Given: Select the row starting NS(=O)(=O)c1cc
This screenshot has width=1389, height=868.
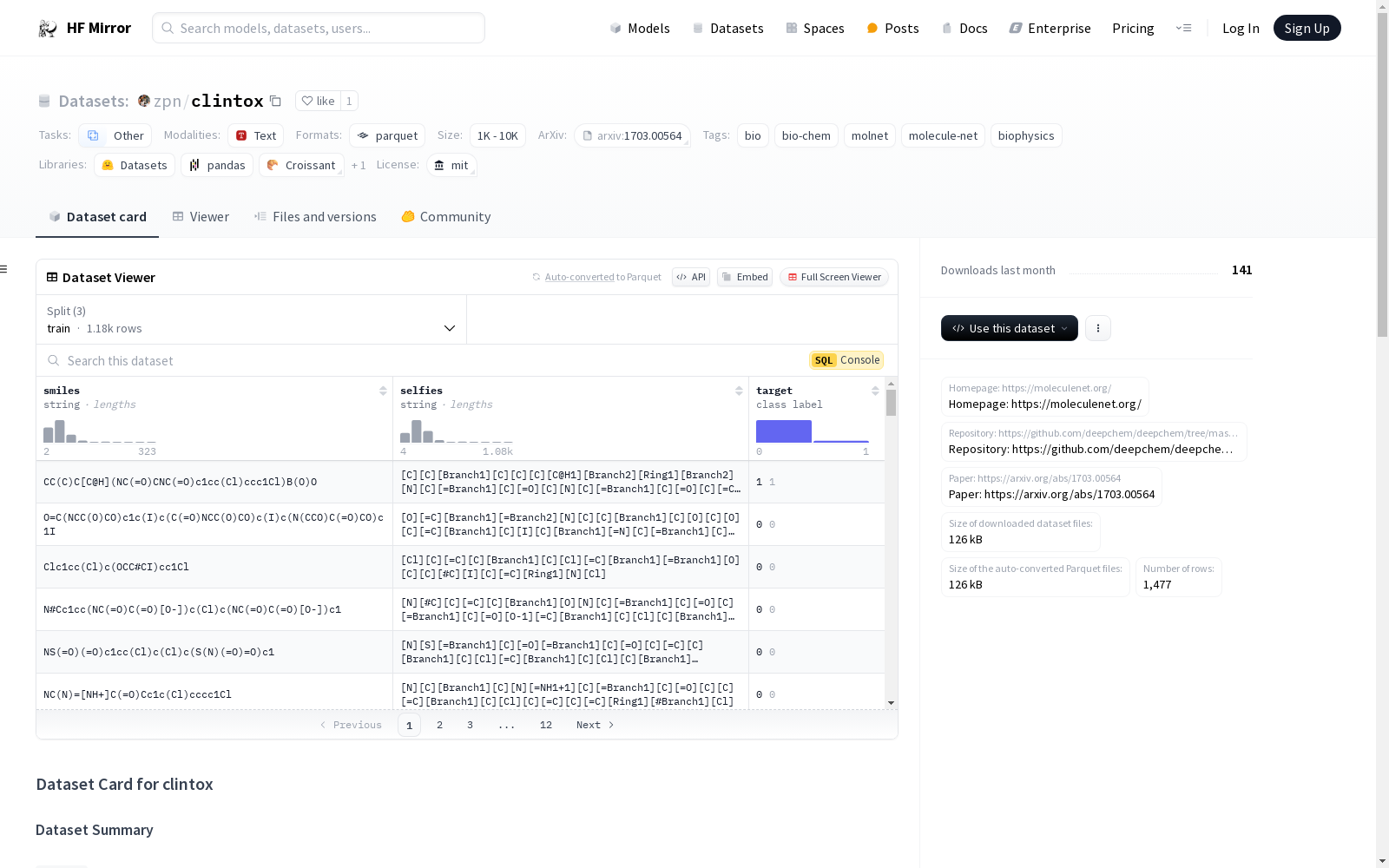Looking at the screenshot, I should (x=460, y=652).
